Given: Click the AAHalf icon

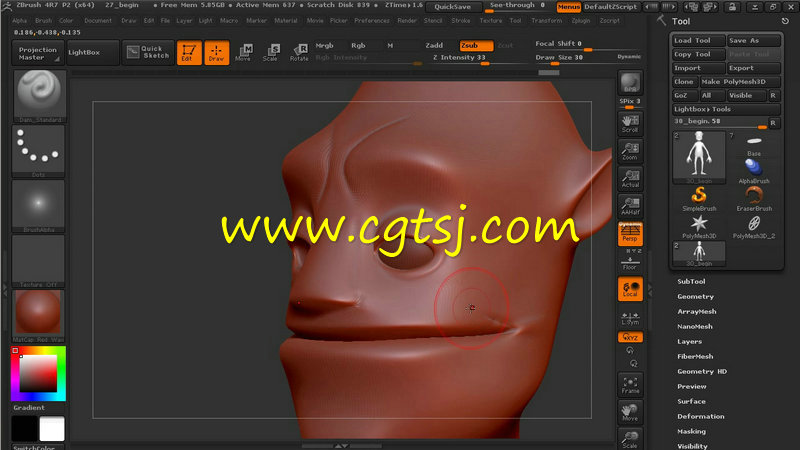Looking at the screenshot, I should (x=630, y=206).
